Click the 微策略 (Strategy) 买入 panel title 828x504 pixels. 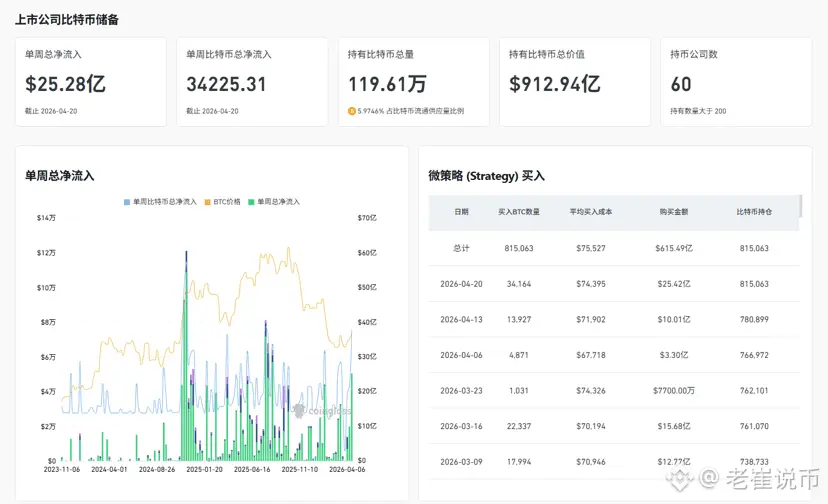coord(486,176)
